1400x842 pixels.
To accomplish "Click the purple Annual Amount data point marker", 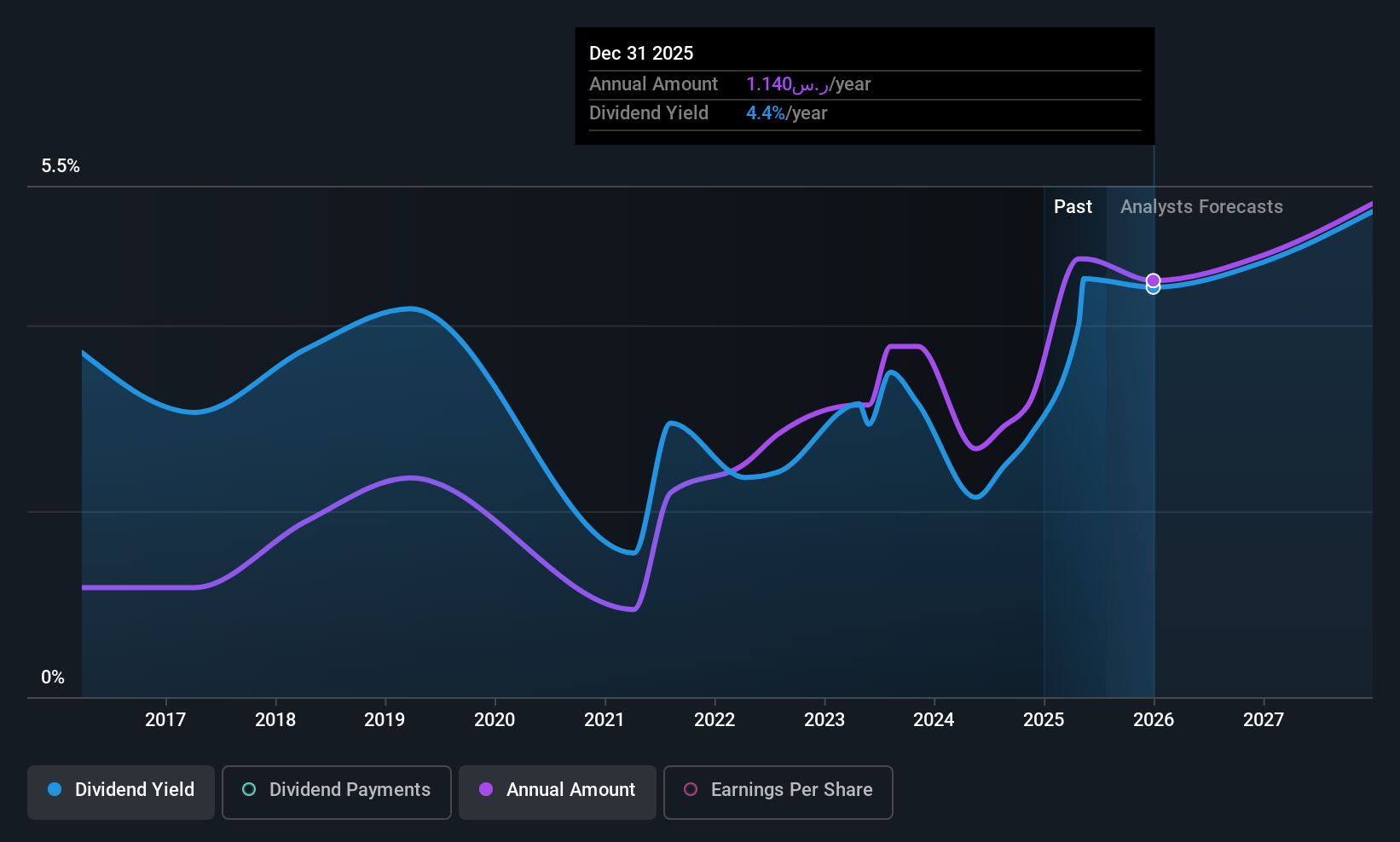I will point(1153,280).
